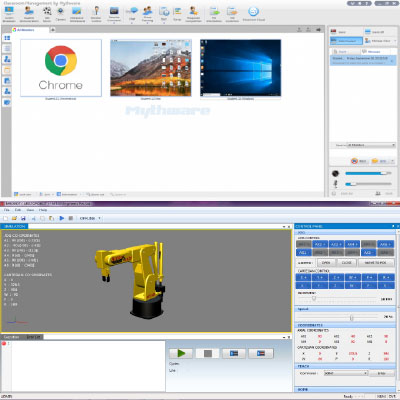Select the Chrome student thumbnail
The image size is (400, 400).
[61, 68]
